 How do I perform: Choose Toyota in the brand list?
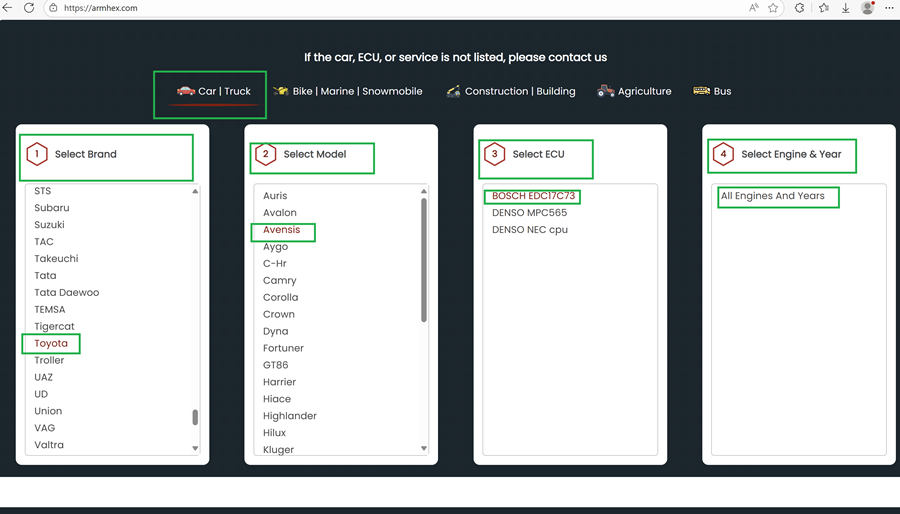tap(51, 343)
